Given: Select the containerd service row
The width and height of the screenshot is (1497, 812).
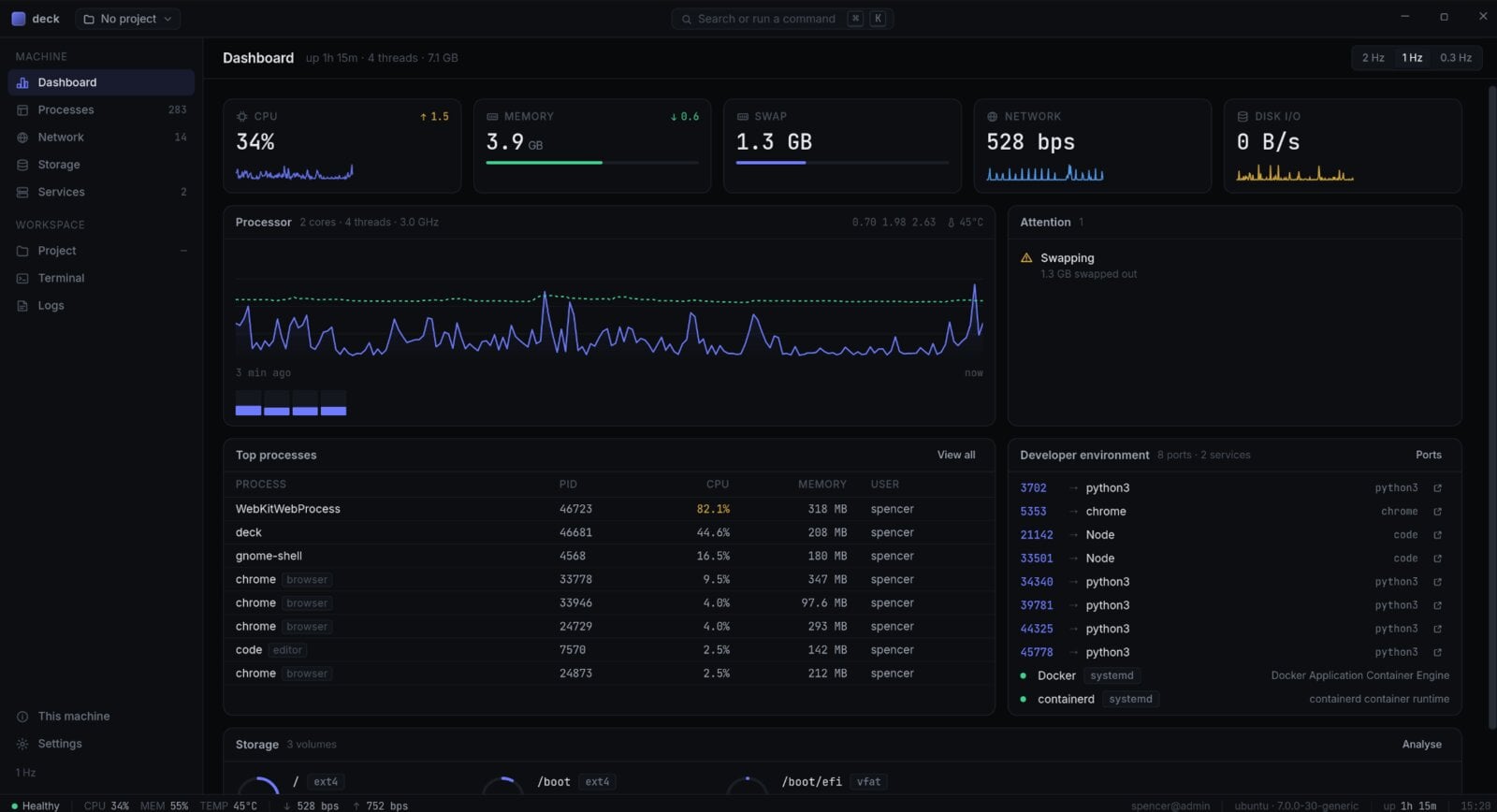Looking at the screenshot, I should coord(1234,699).
